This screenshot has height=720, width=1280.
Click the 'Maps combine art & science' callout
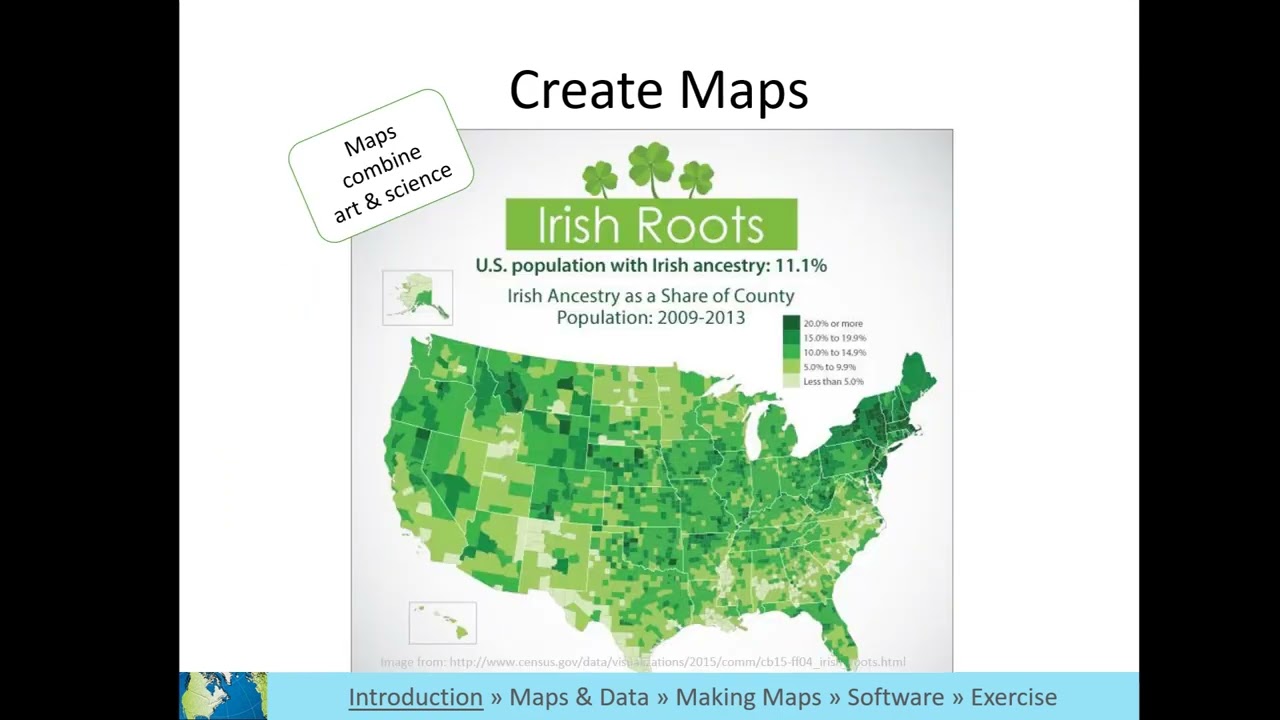point(381,166)
